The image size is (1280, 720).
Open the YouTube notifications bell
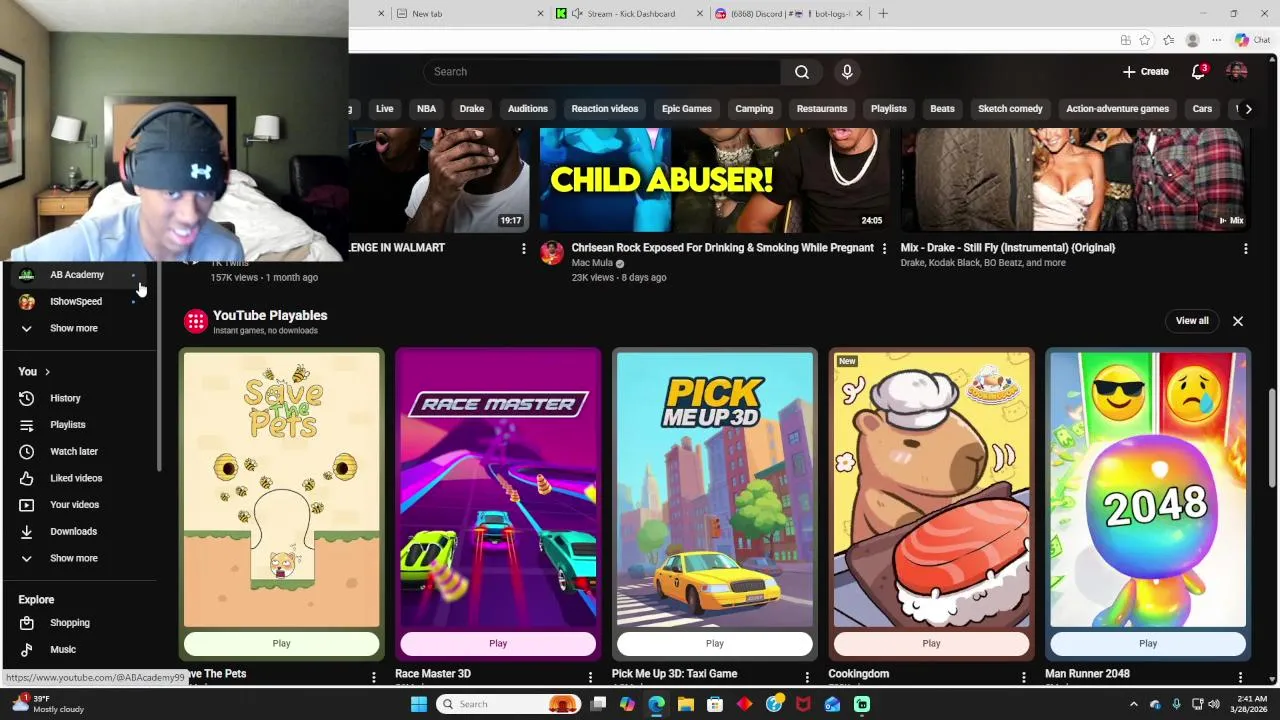1198,72
